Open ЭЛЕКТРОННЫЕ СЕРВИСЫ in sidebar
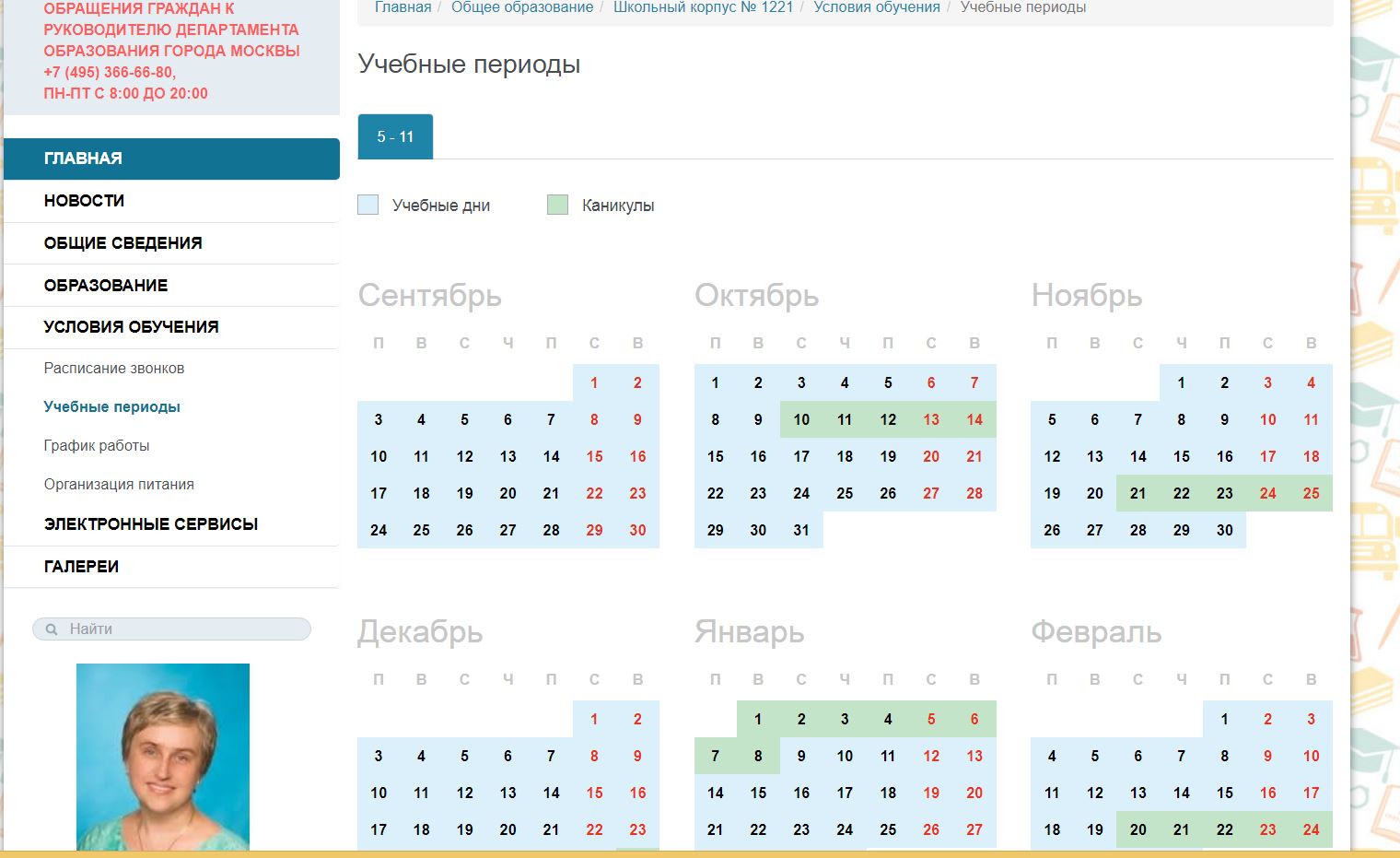This screenshot has height=858, width=1400. coord(151,524)
